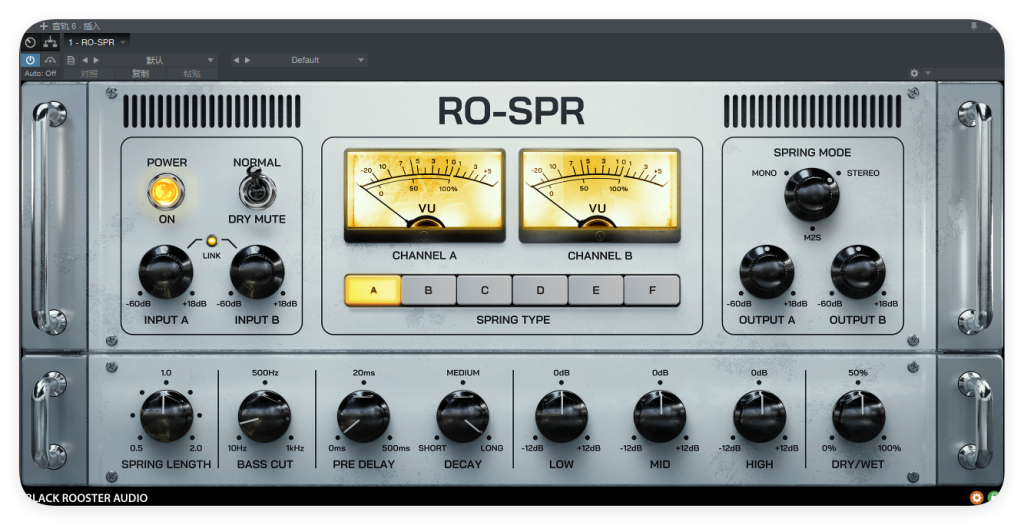Click the 对照 compare button
1024x525 pixels.
(x=89, y=73)
